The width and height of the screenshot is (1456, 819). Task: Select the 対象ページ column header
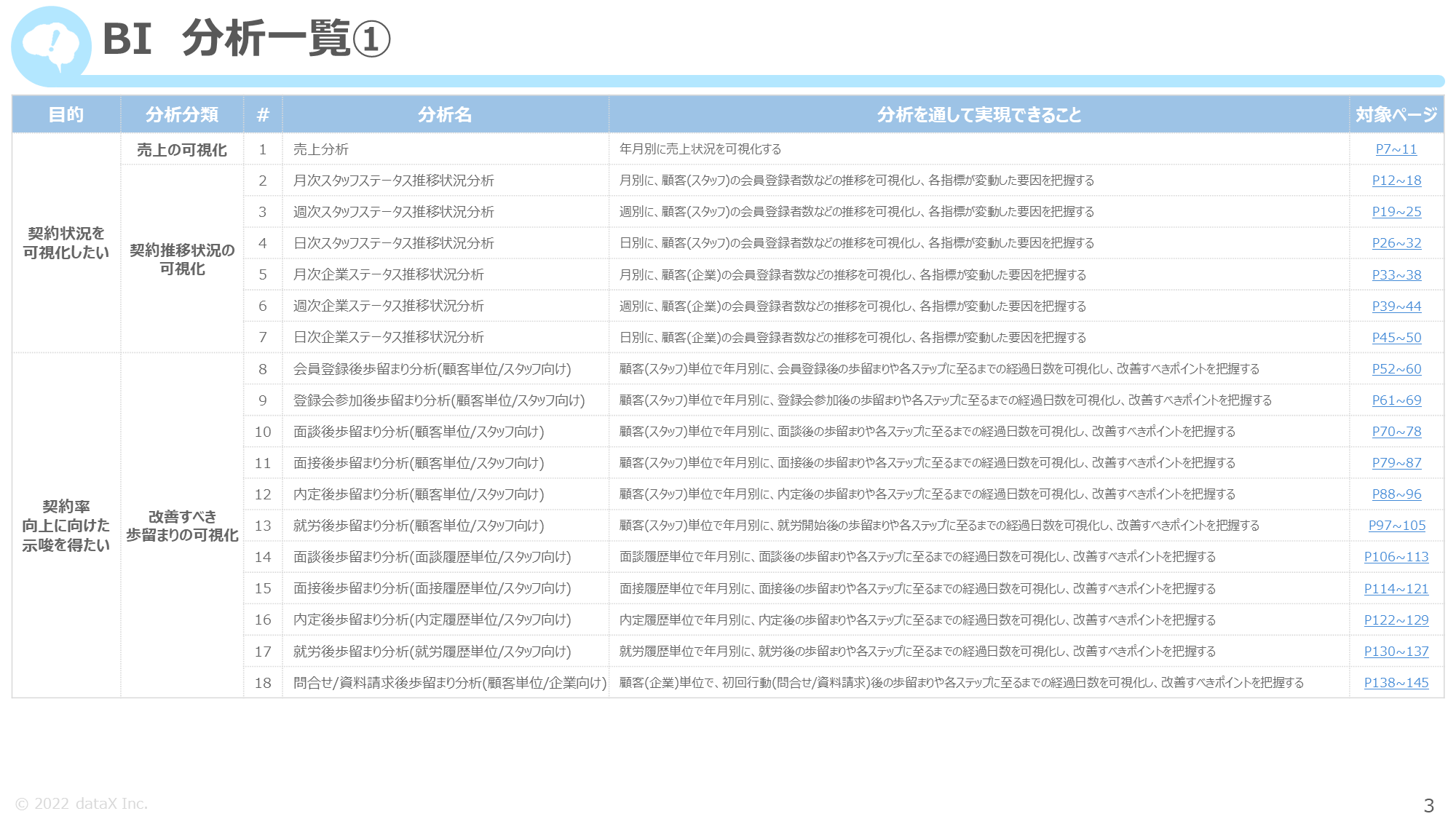tap(1396, 114)
